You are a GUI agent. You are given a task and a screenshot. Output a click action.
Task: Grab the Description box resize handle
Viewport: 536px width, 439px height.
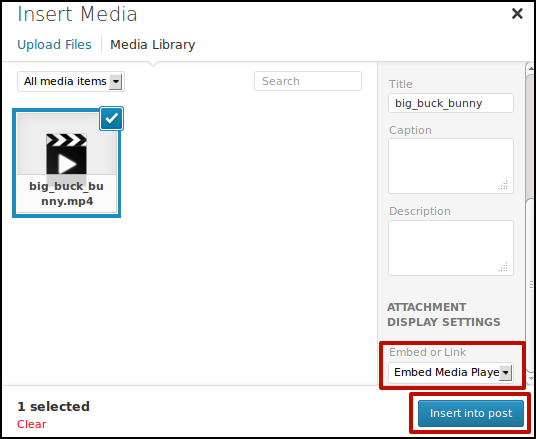click(x=503, y=267)
